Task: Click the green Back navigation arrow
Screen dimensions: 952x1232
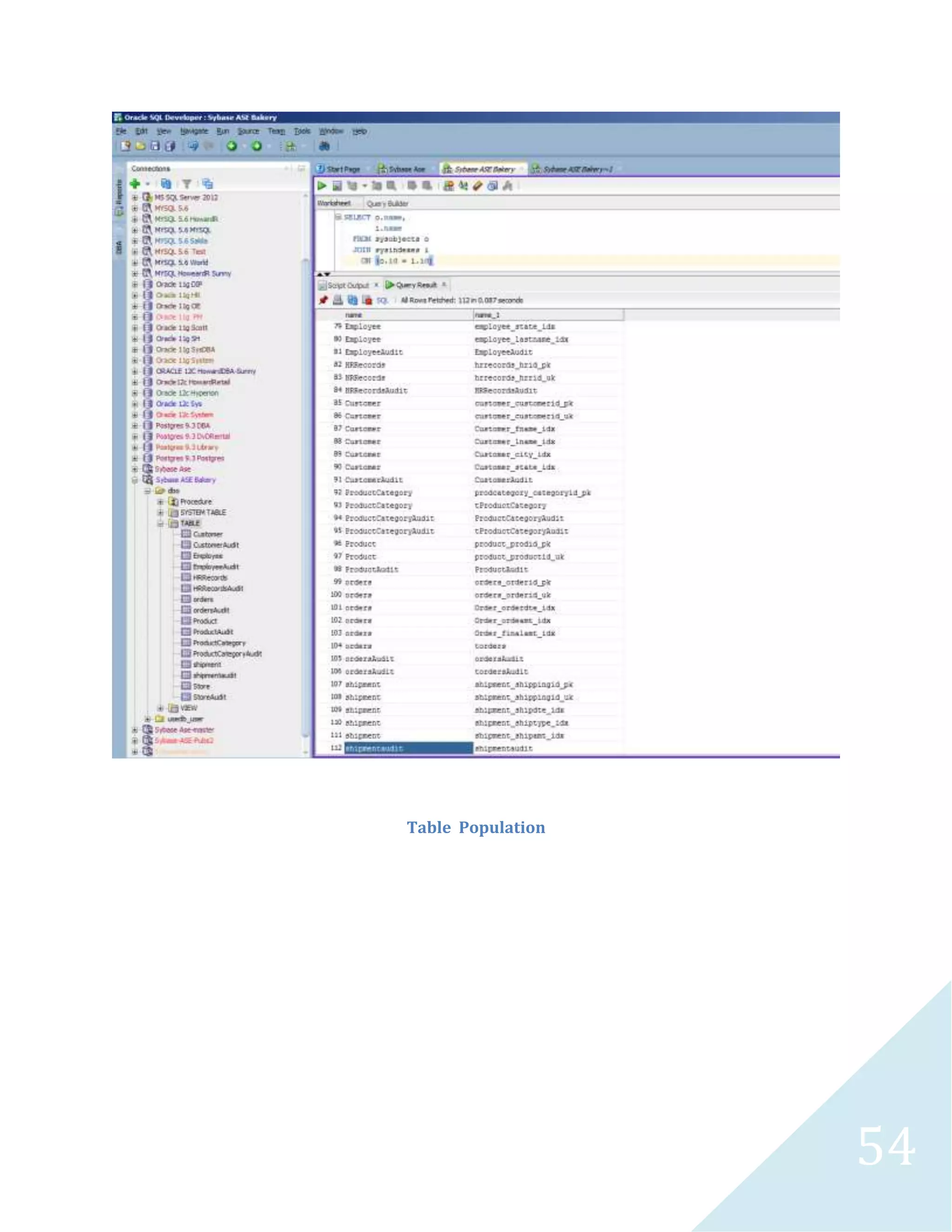Action: click(x=231, y=146)
